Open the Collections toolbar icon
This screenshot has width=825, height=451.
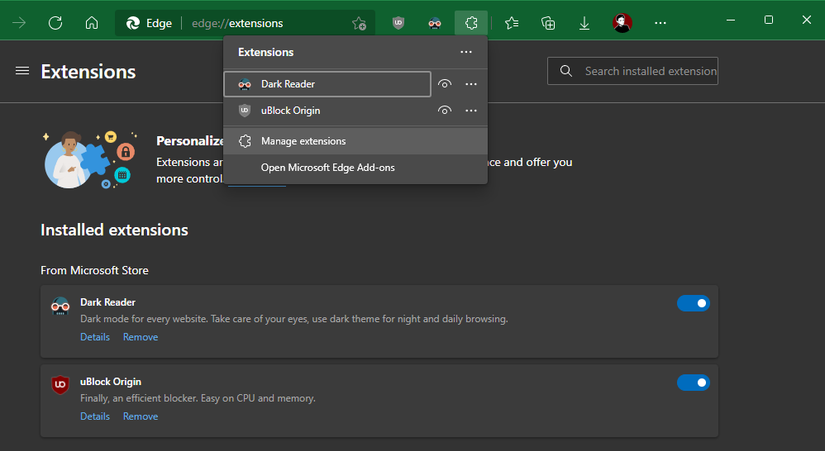[x=547, y=22]
